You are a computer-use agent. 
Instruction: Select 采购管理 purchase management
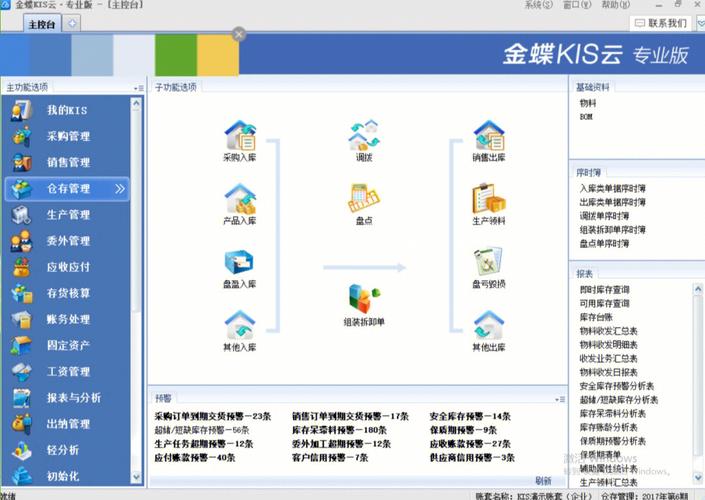67,136
